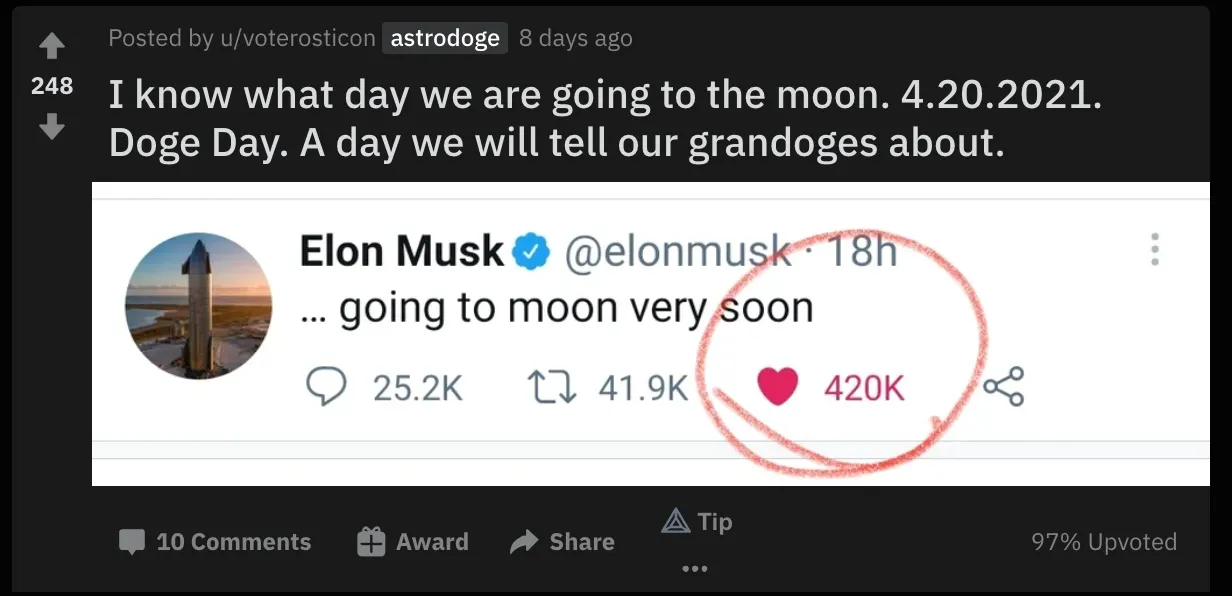Click the comments speech bubble icon

135,541
